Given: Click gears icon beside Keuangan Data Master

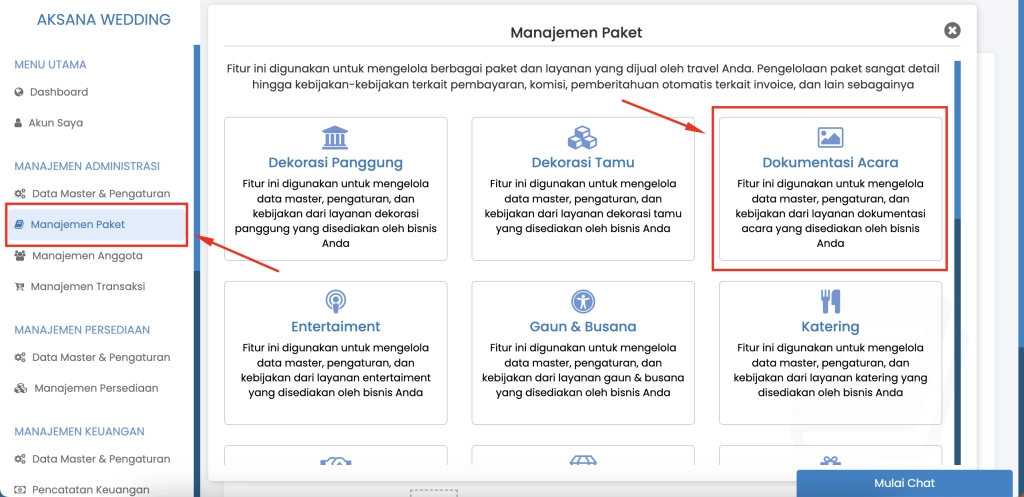Looking at the screenshot, I should coord(20,459).
